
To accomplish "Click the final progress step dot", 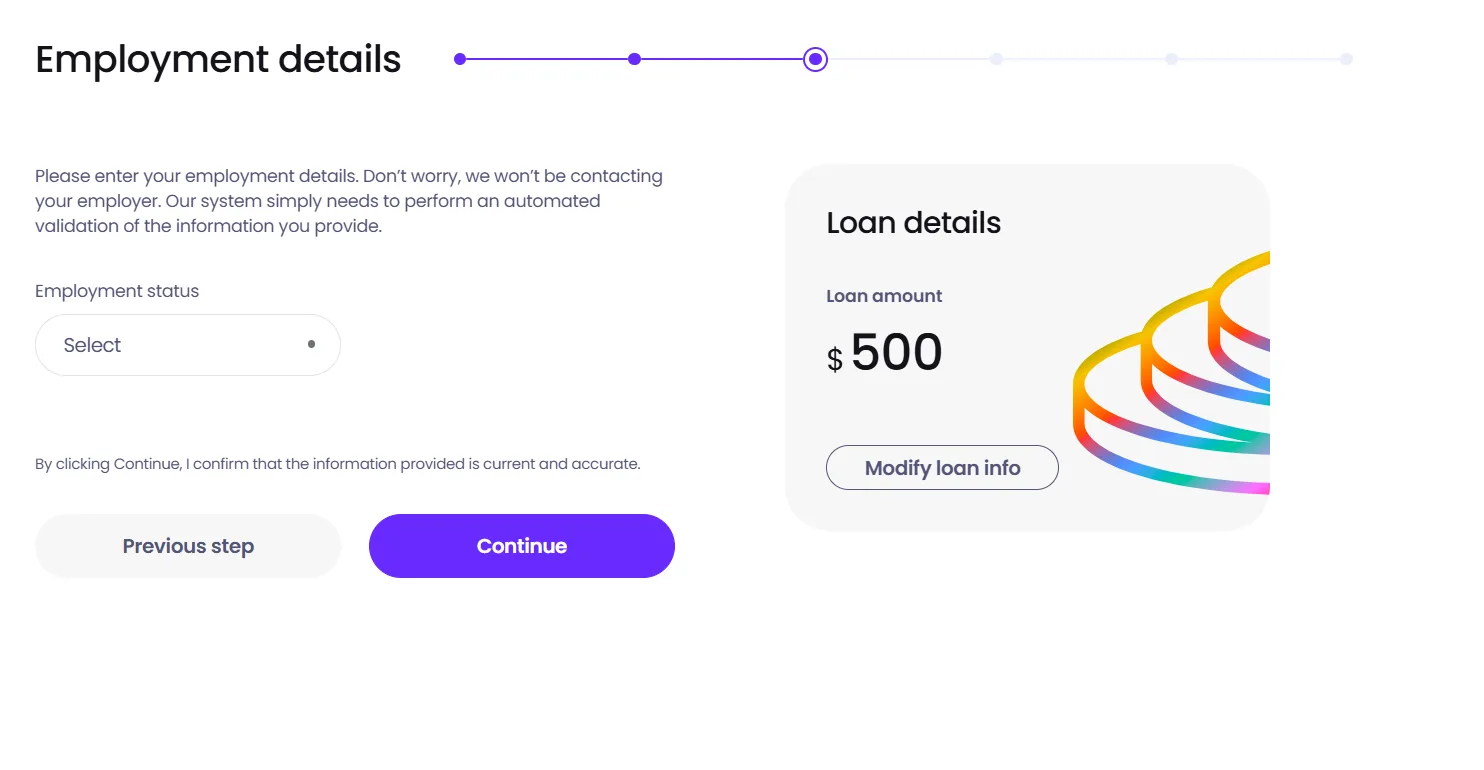I will pyautogui.click(x=1347, y=59).
